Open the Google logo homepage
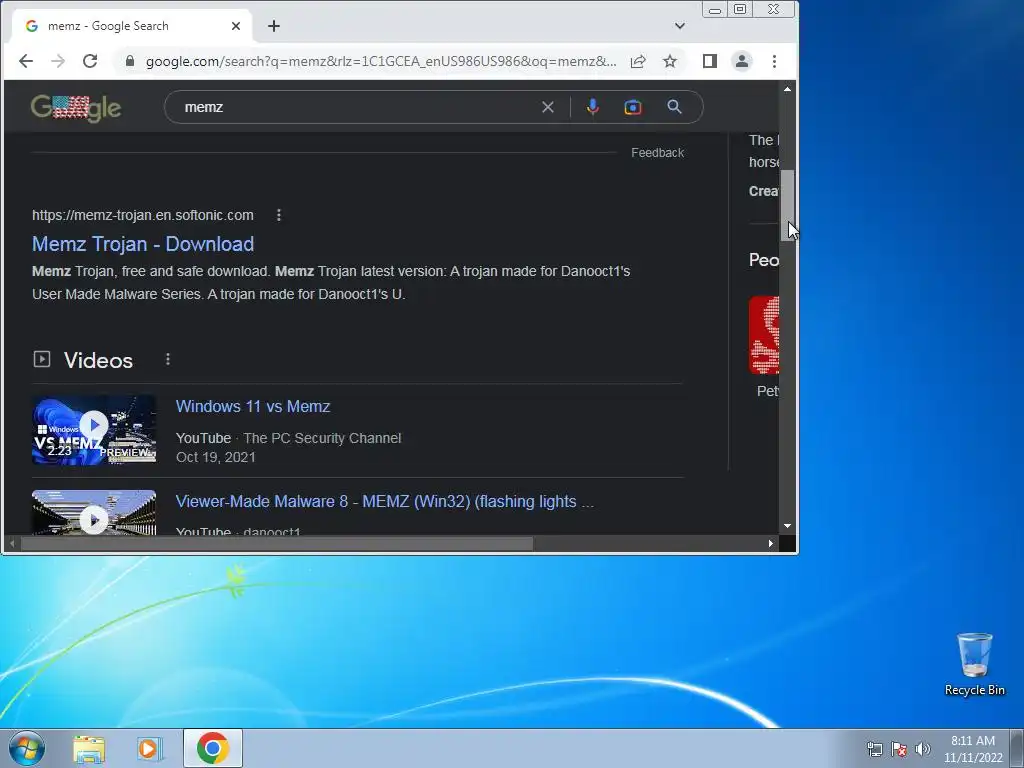The width and height of the screenshot is (1024, 768). click(x=76, y=108)
